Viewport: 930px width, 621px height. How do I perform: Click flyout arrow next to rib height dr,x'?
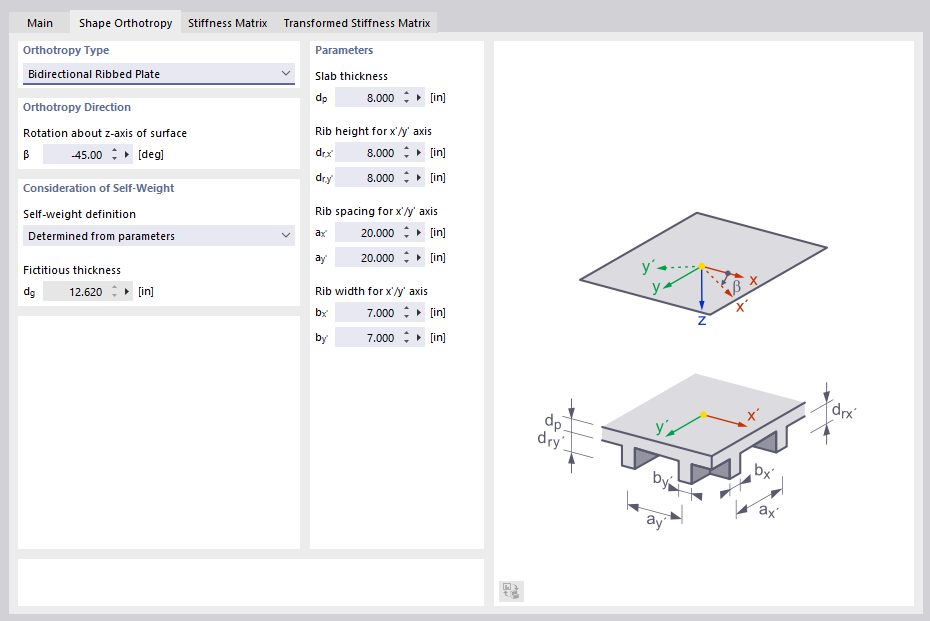419,152
